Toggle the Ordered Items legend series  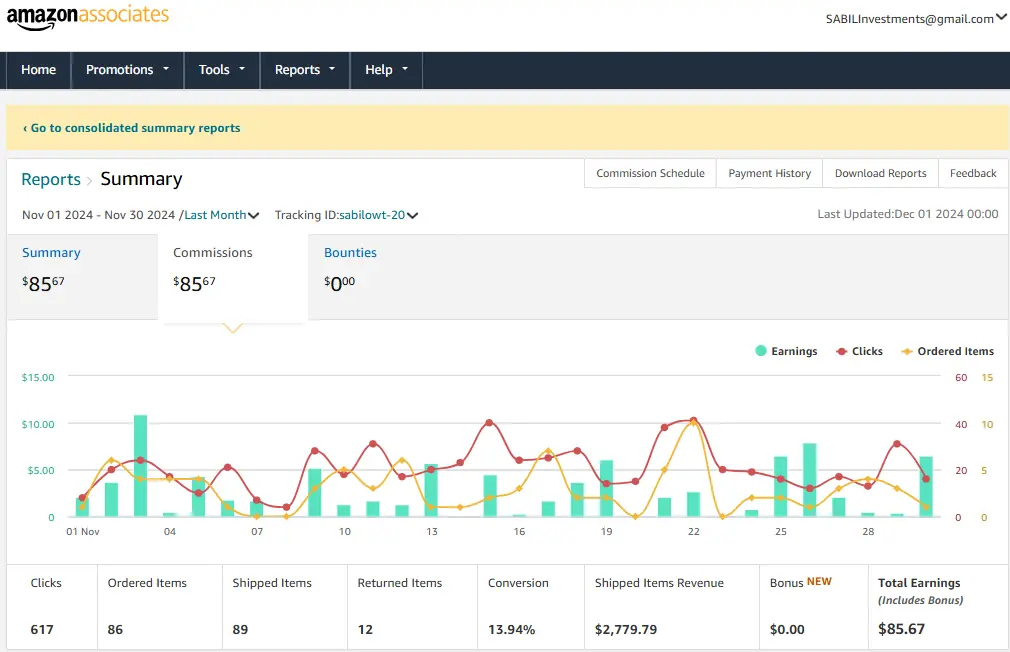click(x=948, y=351)
